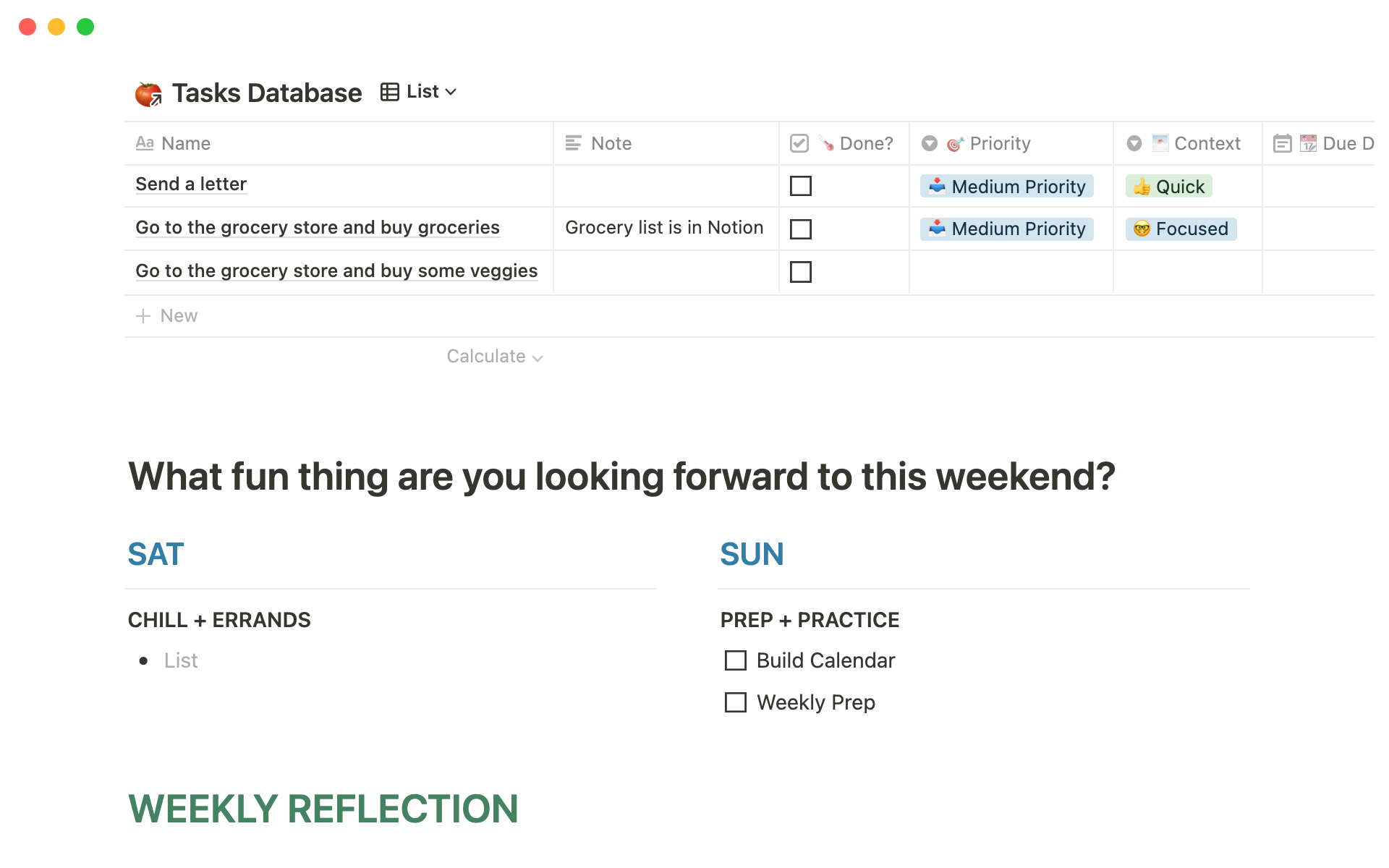
Task: Click the table view icon next to List
Action: point(390,92)
